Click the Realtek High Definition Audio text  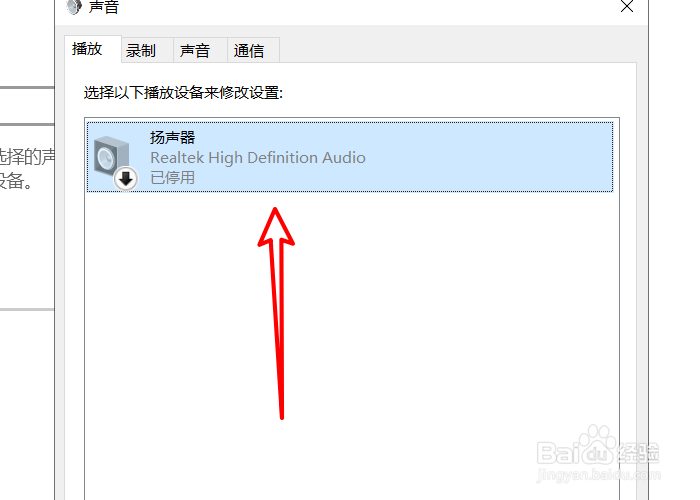[258, 158]
